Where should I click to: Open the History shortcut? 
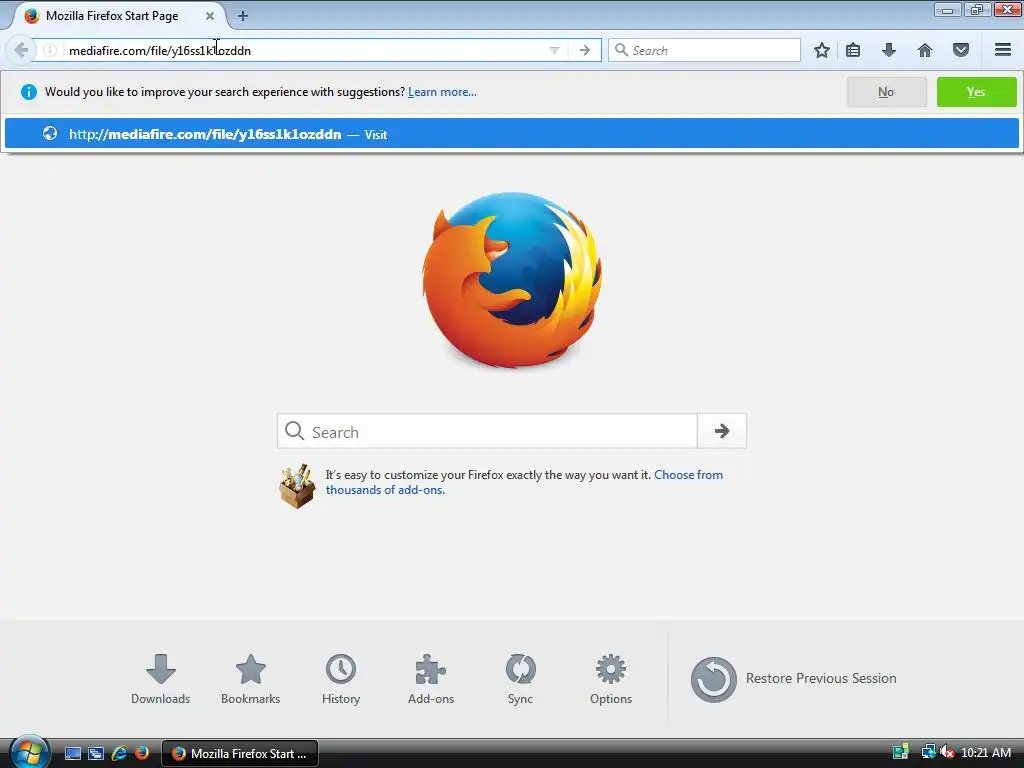(341, 679)
